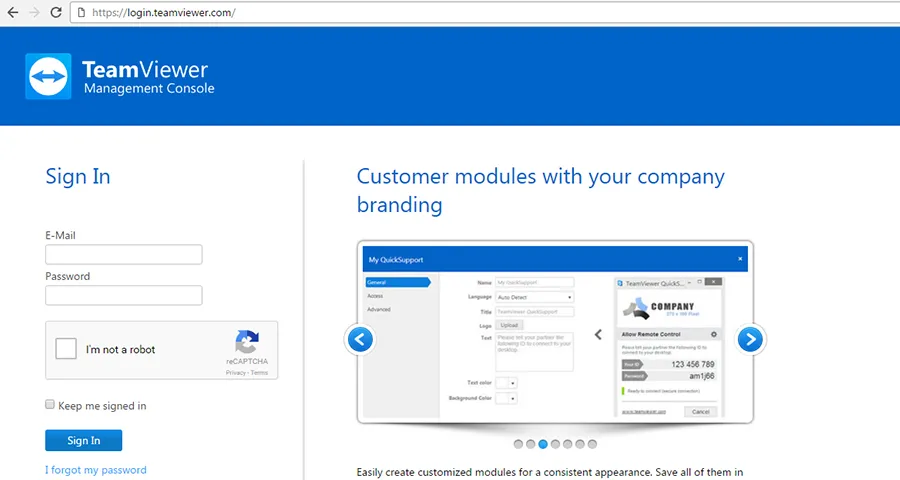
Task: Open the Language Auto Detect dropdown
Action: coord(534,297)
